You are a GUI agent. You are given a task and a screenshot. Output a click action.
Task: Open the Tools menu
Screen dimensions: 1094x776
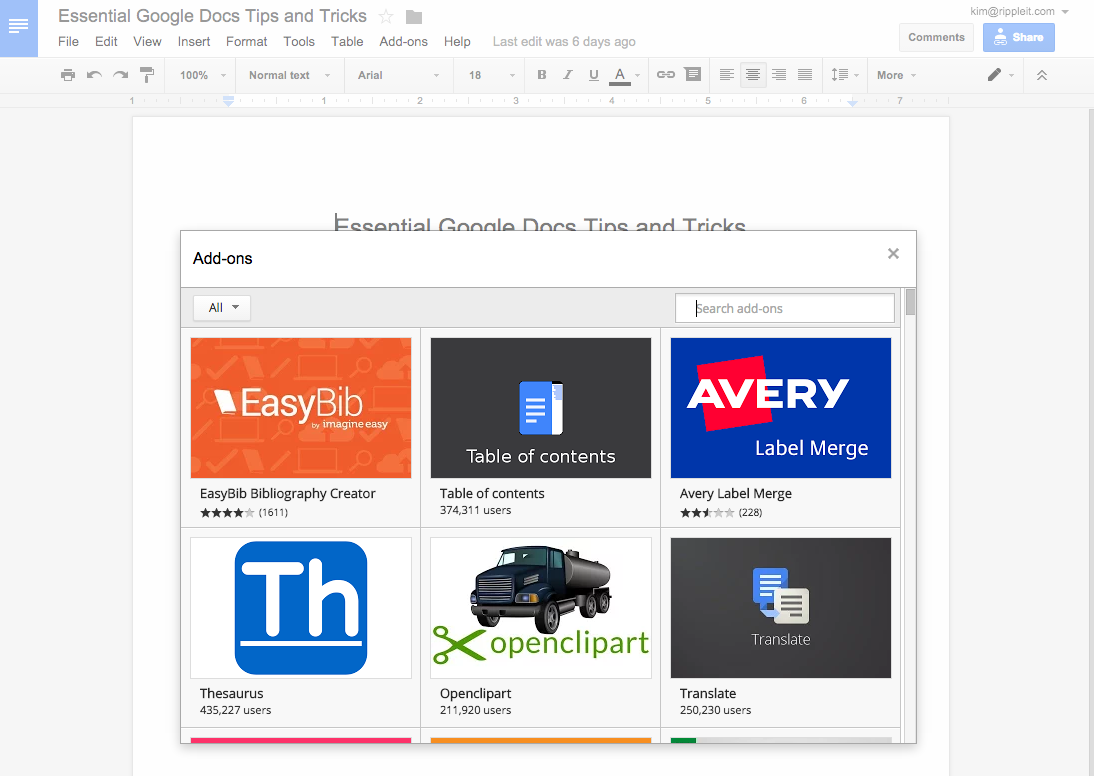[299, 42]
